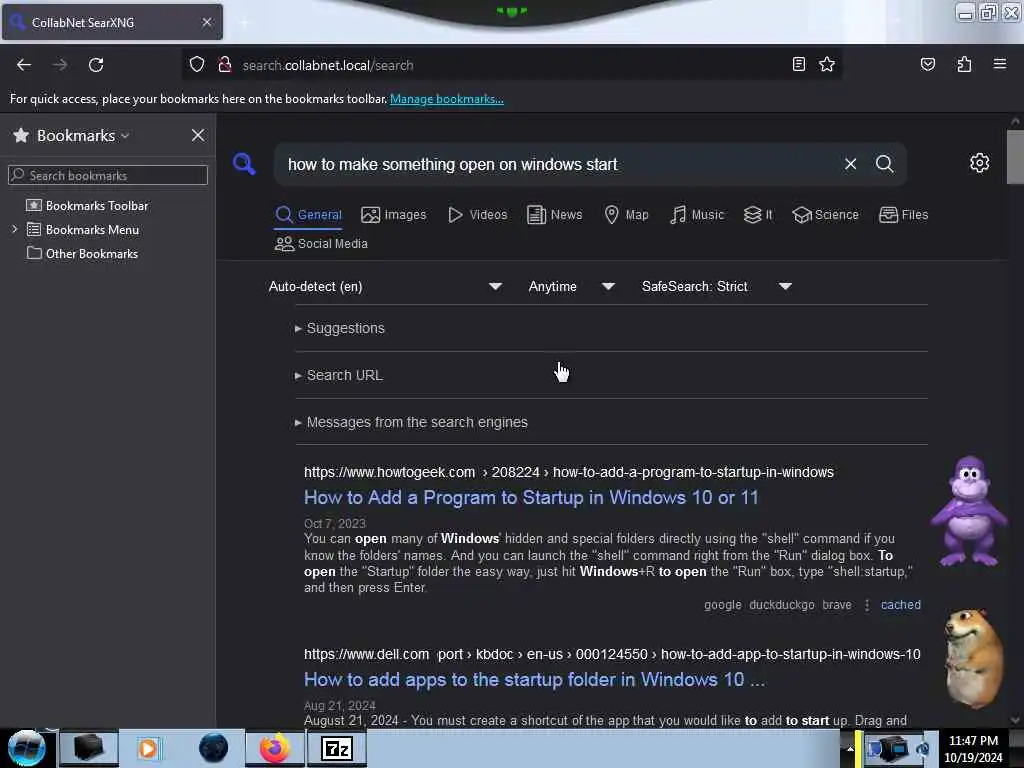
Task: Open the dark globe taskbar icon
Action: pyautogui.click(x=213, y=748)
